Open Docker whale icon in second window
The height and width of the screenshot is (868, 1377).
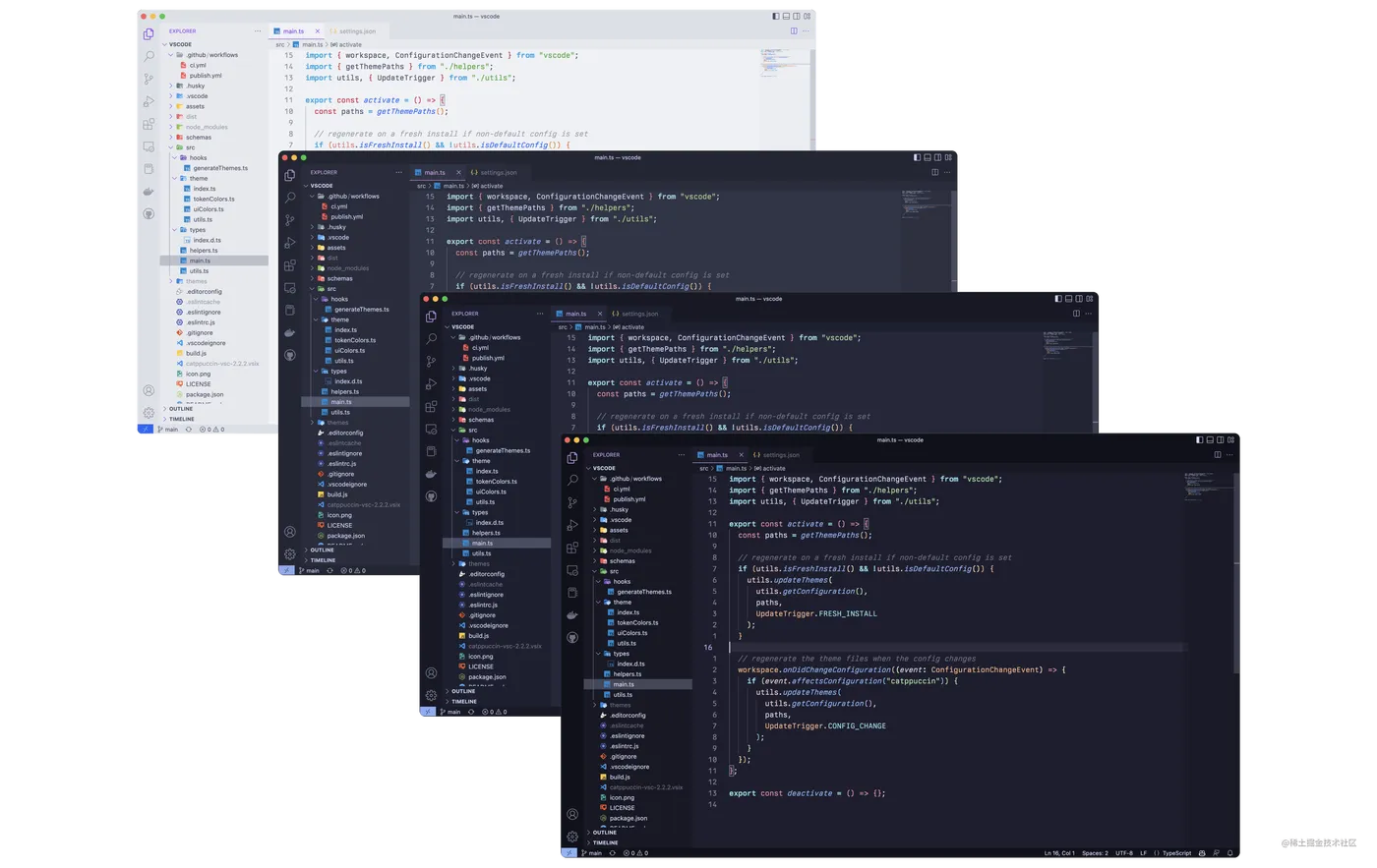pyautogui.click(x=290, y=332)
